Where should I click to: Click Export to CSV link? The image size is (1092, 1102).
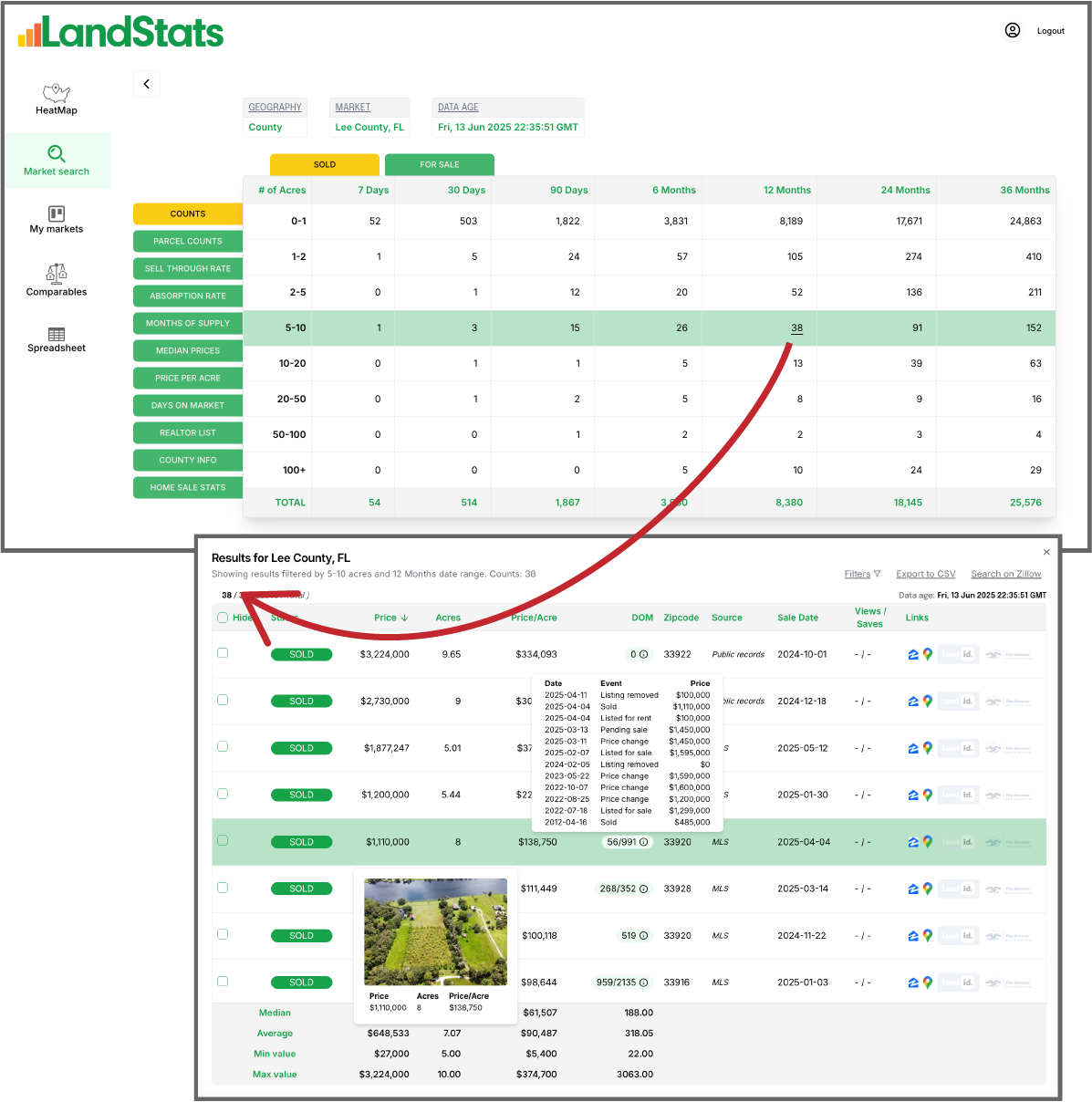pos(925,575)
